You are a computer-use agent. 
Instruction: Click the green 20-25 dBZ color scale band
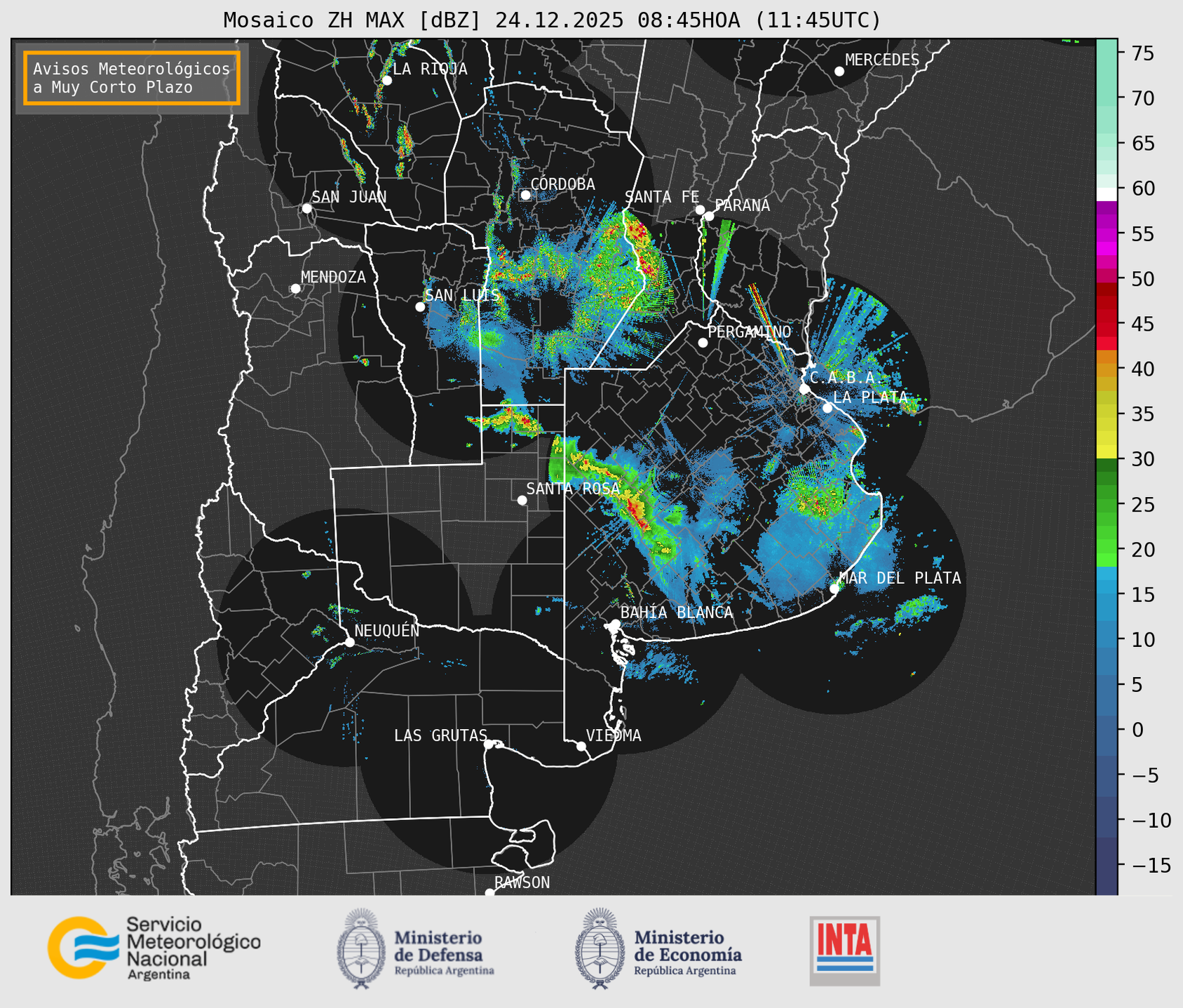(x=1107, y=526)
